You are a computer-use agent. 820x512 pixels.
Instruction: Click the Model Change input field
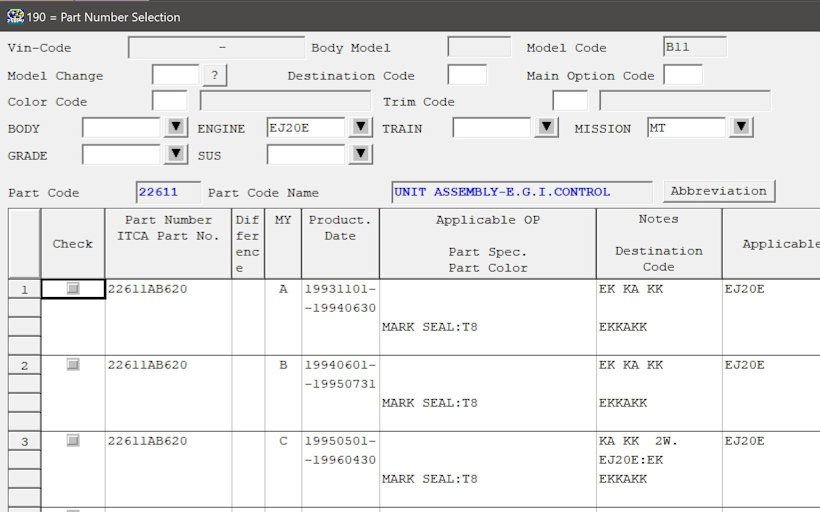pyautogui.click(x=176, y=74)
